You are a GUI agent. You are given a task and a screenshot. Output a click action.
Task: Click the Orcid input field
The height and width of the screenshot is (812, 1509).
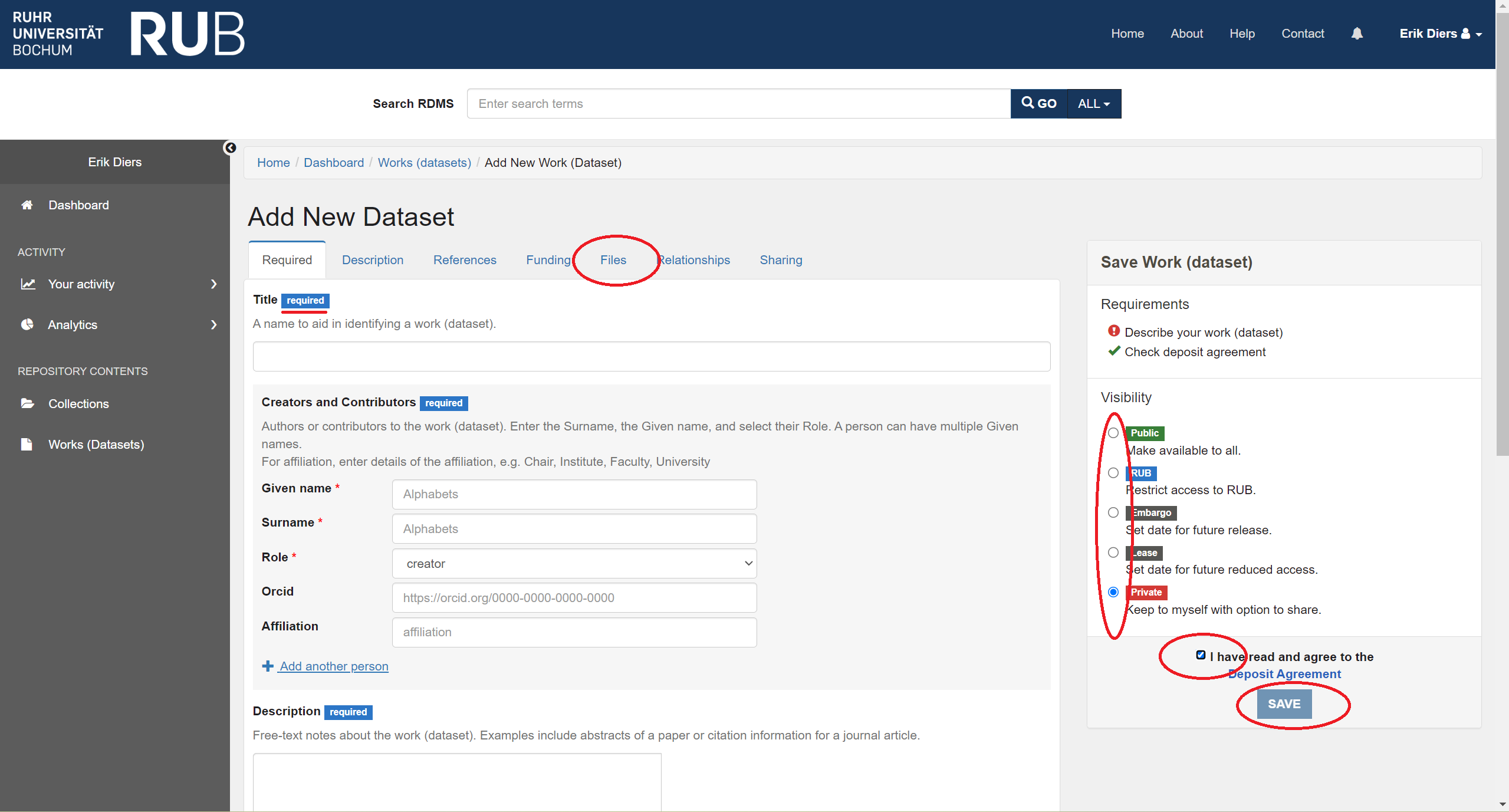[574, 598]
